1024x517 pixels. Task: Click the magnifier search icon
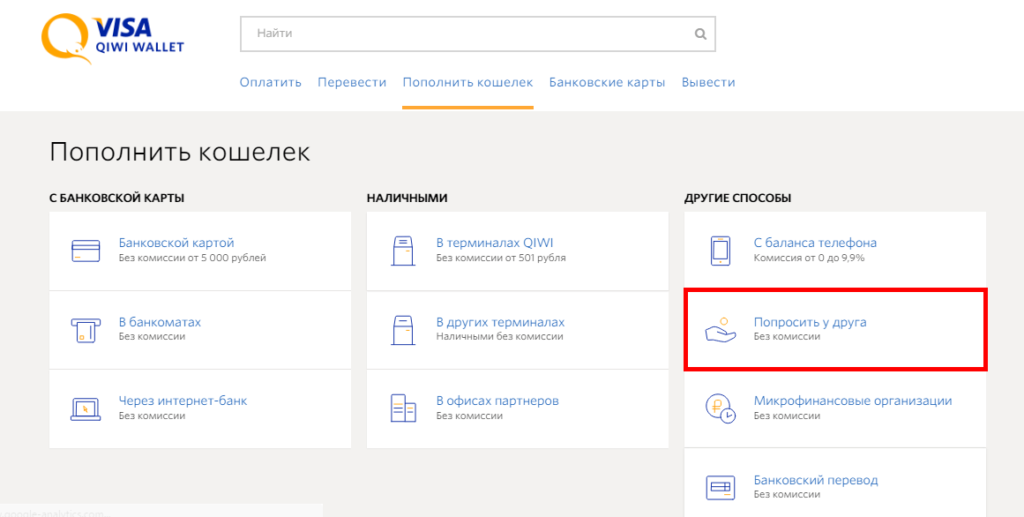[x=700, y=34]
